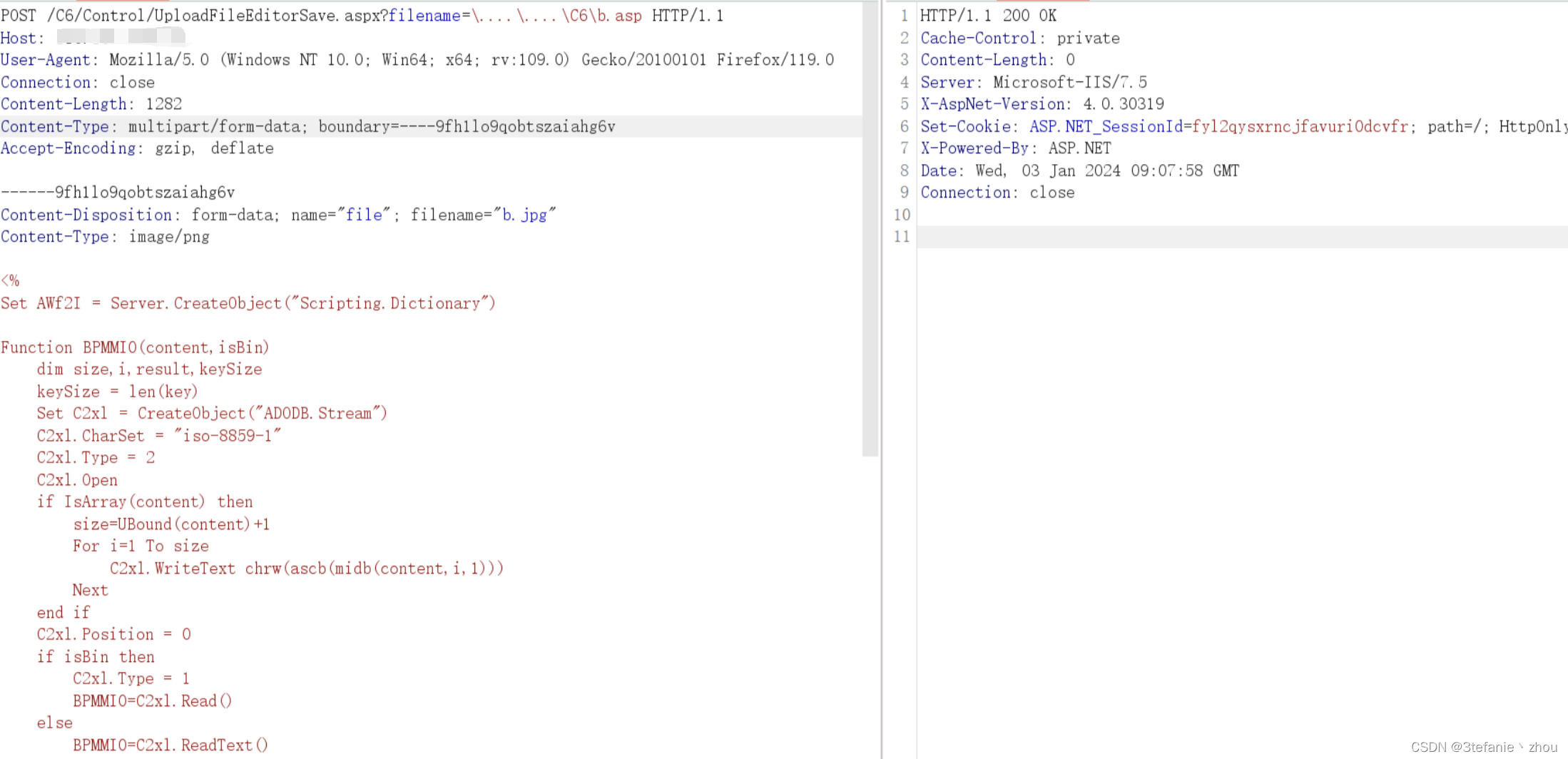Click the 'Date: Wed, 03 Jan 2024' header
This screenshot has width=1568, height=759.
pyautogui.click(x=1080, y=170)
